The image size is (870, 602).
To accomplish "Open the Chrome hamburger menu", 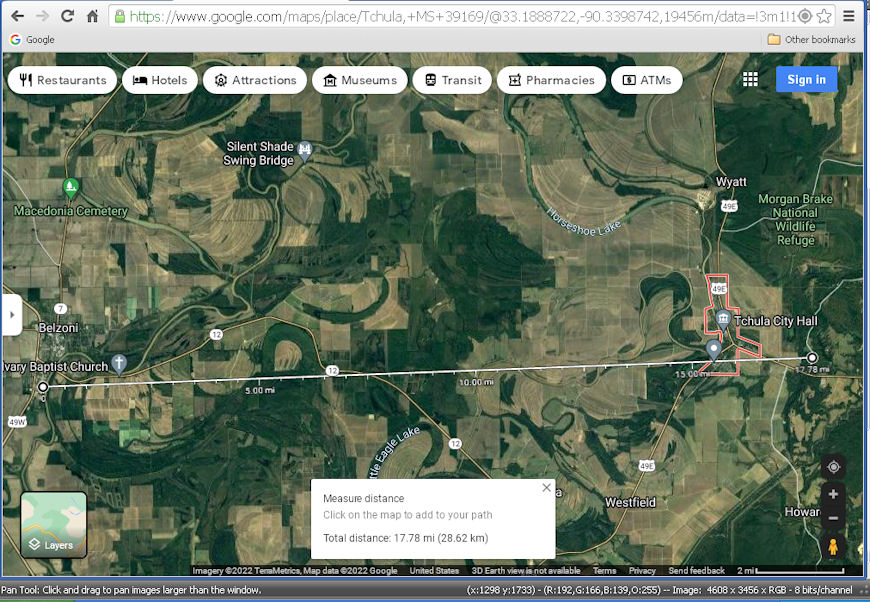I will click(849, 16).
